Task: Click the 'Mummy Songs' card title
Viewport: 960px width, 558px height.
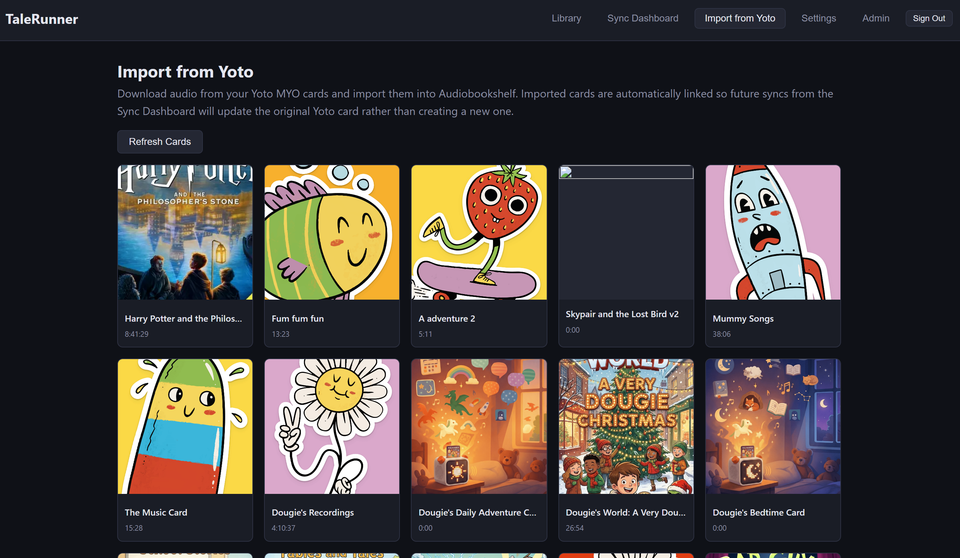Action: click(x=743, y=319)
